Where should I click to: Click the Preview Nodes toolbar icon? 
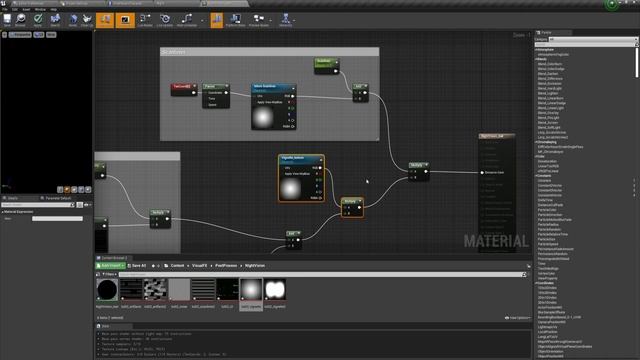click(259, 20)
